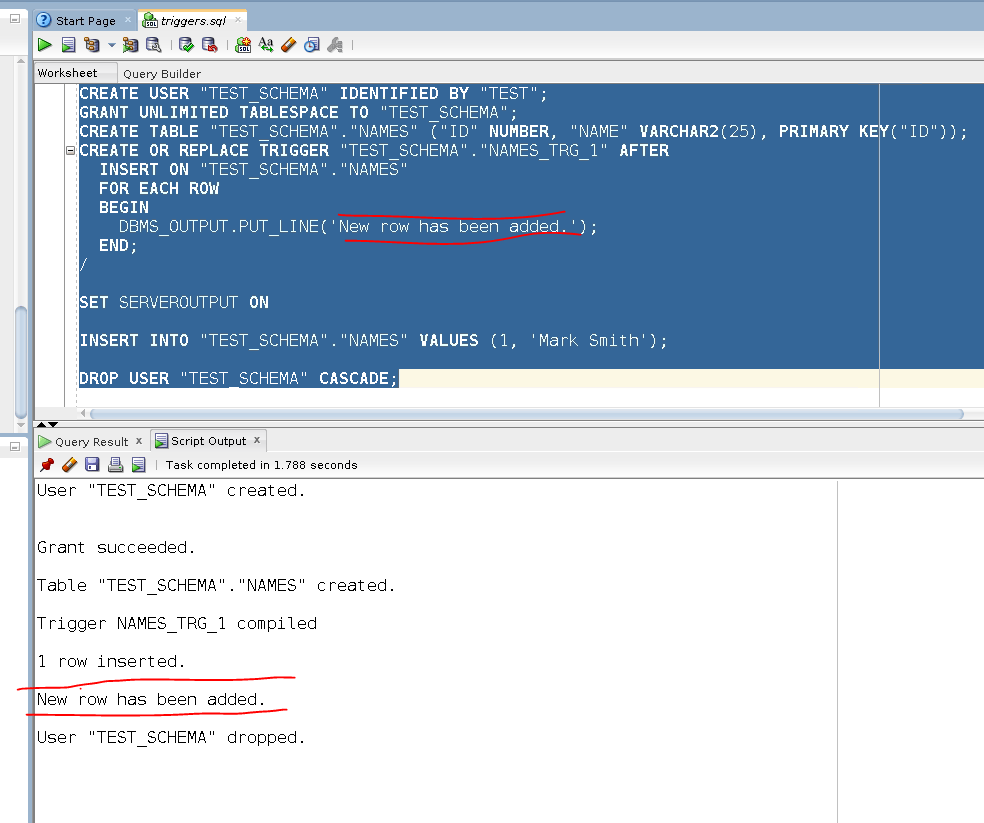Rollback changes using the red arrow icon
Image resolution: width=984 pixels, height=823 pixels.
(x=210, y=44)
